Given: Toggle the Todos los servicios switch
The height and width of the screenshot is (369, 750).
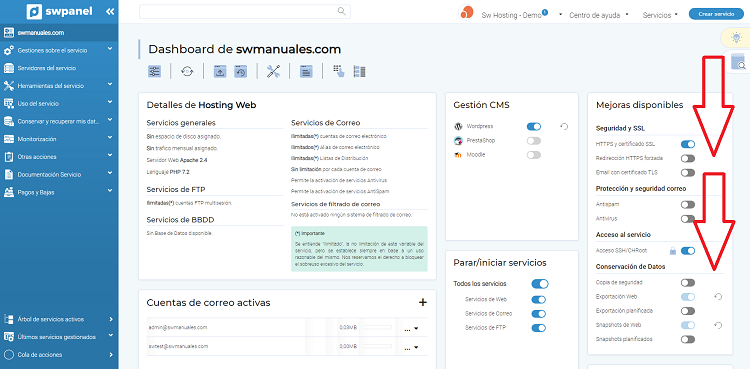Looking at the screenshot, I should (x=540, y=284).
